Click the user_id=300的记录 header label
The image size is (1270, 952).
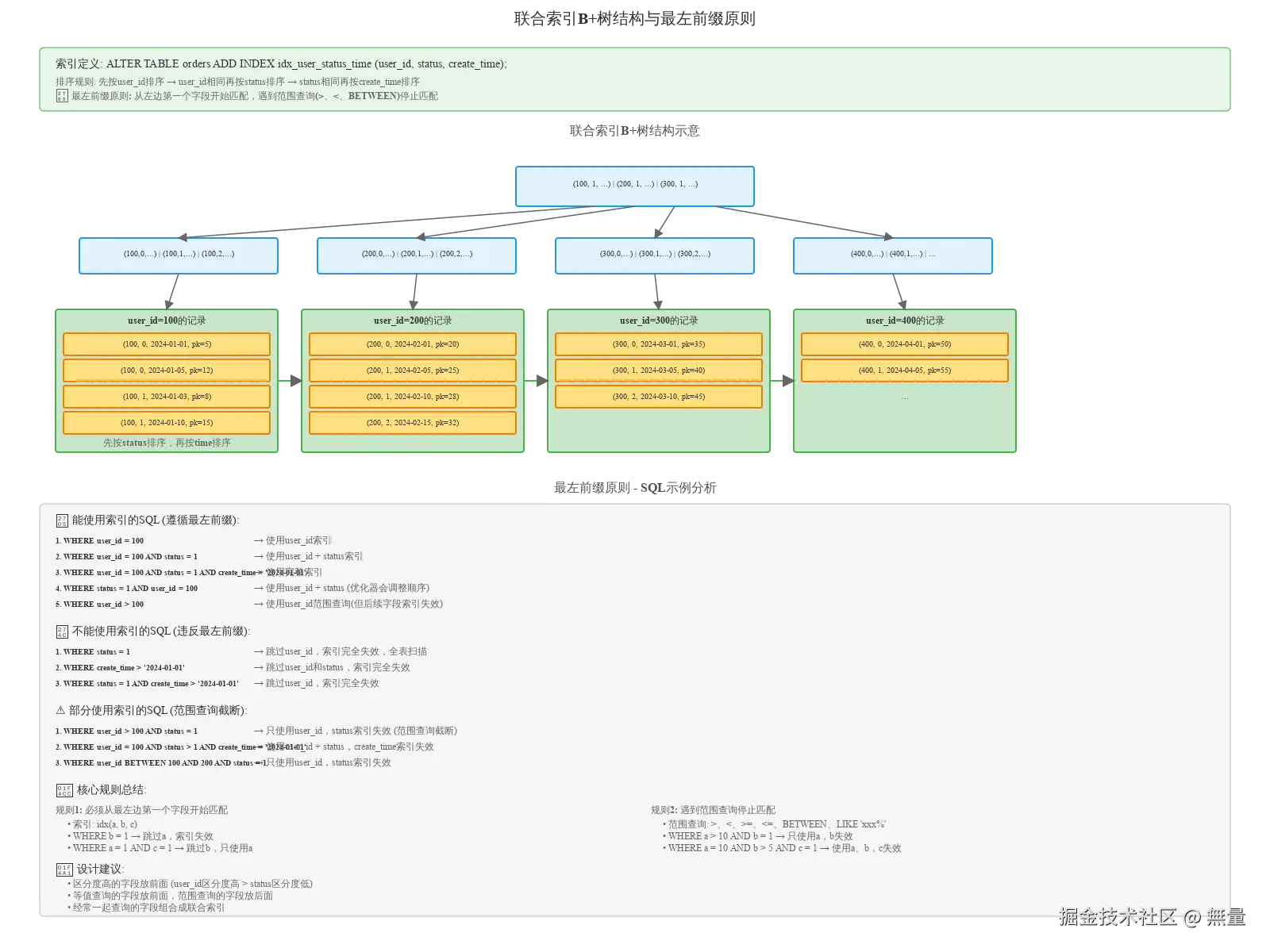[x=657, y=321]
